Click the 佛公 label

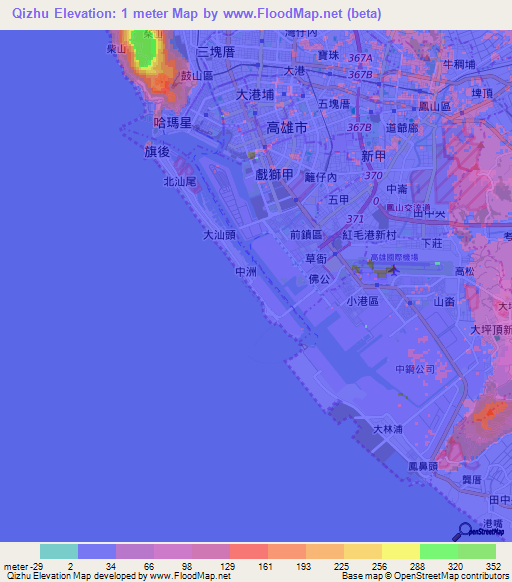coord(319,279)
